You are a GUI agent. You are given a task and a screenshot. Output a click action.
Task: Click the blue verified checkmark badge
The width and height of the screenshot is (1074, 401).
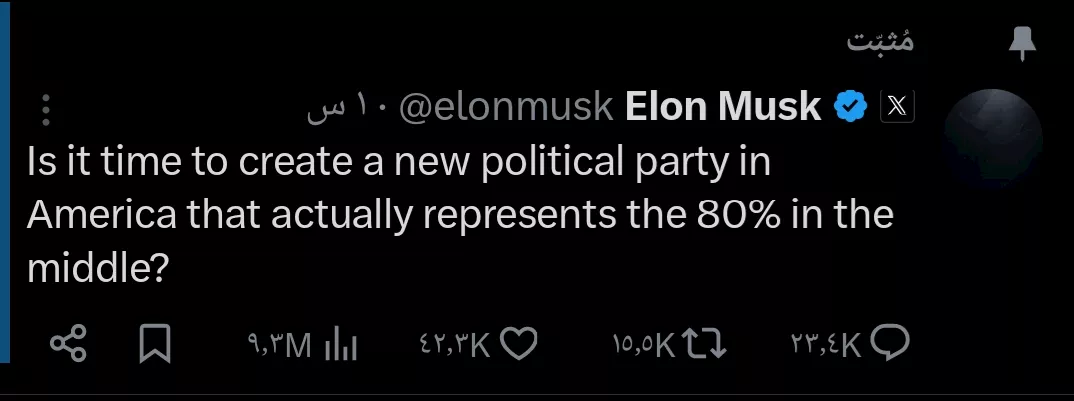pyautogui.click(x=851, y=106)
